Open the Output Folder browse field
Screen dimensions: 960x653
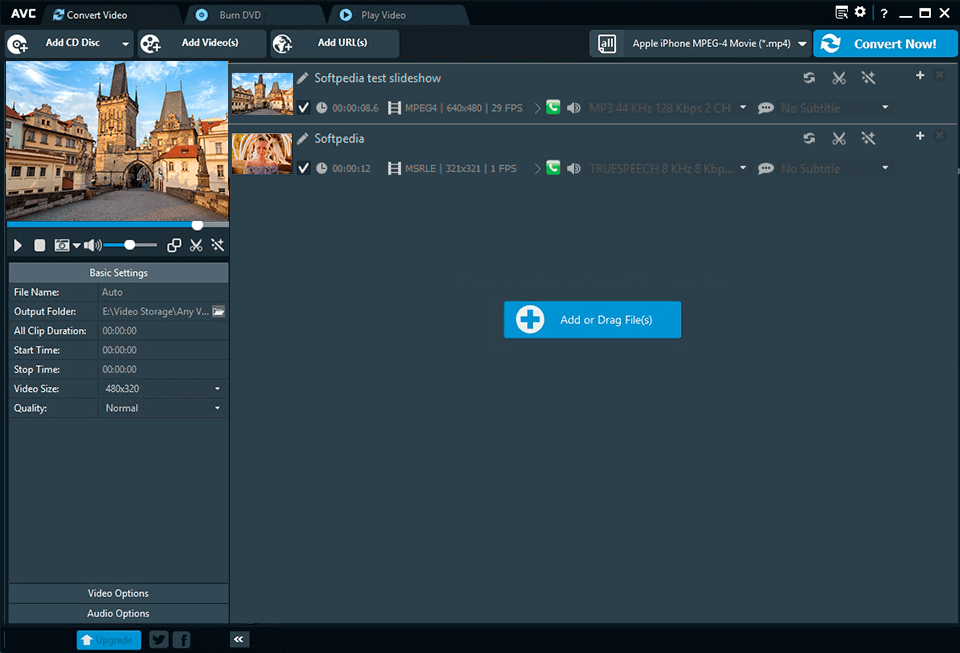(x=218, y=311)
